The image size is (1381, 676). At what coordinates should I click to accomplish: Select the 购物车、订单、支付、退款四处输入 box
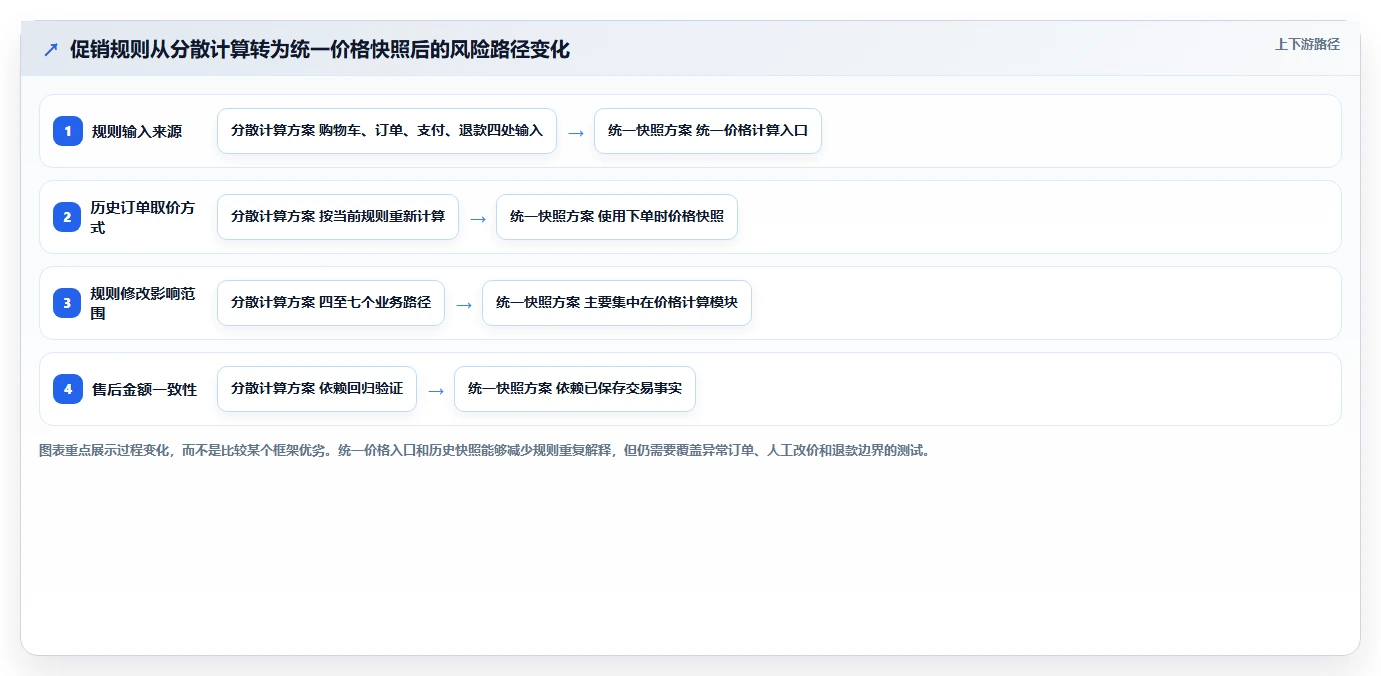tap(387, 131)
